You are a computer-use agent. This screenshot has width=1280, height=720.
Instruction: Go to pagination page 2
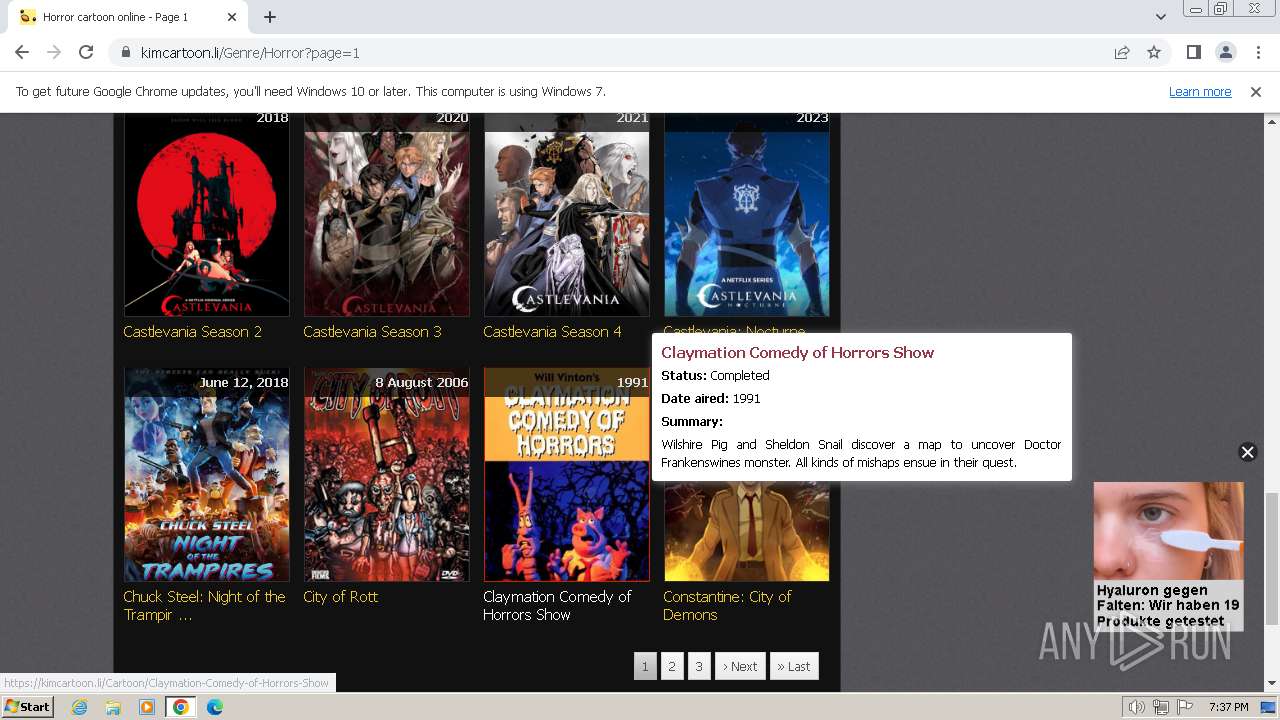[672, 666]
